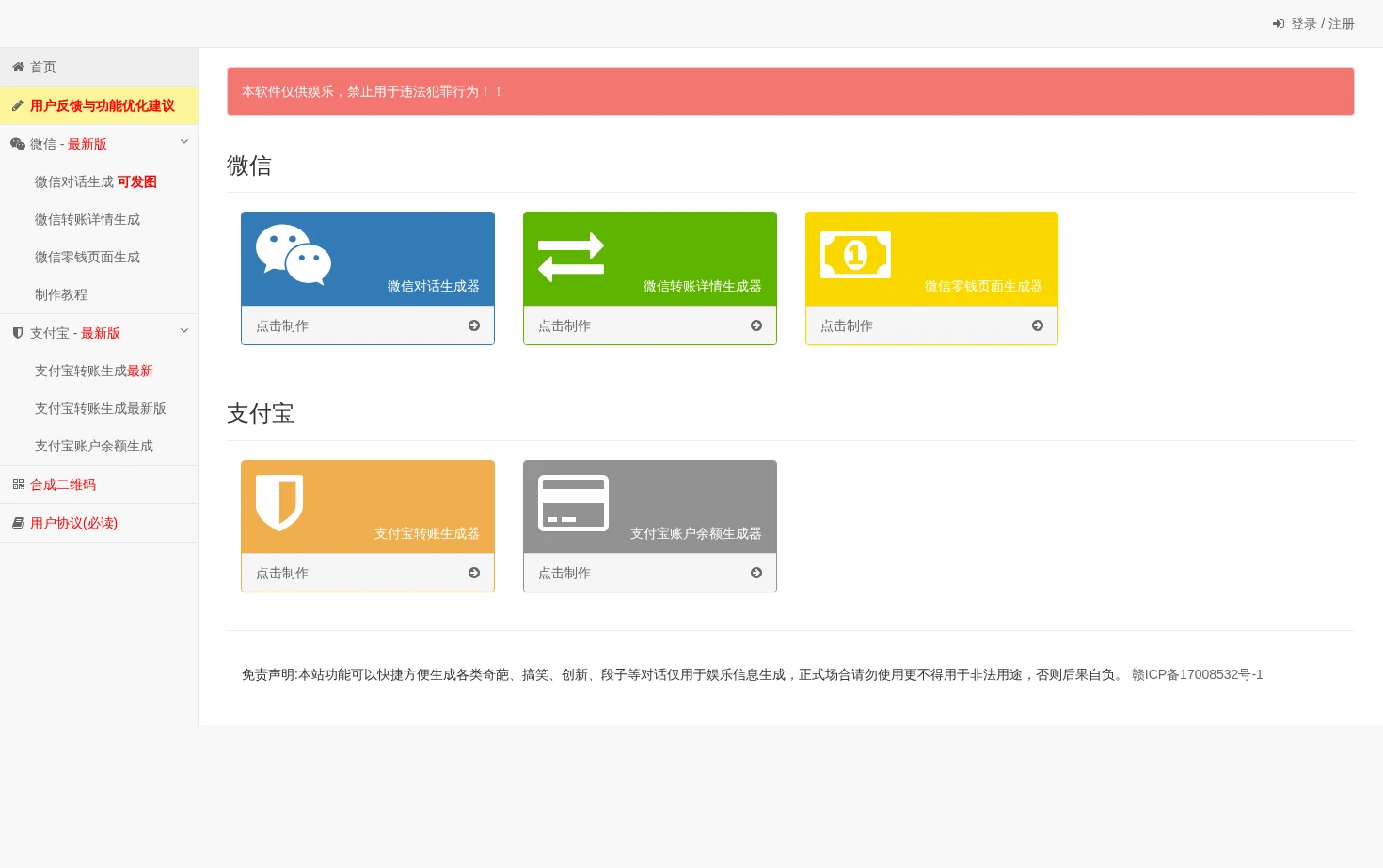Viewport: 1383px width, 868px height.
Task: Click the arrow circle under 微信零钱页面生成器
Action: pos(1038,325)
